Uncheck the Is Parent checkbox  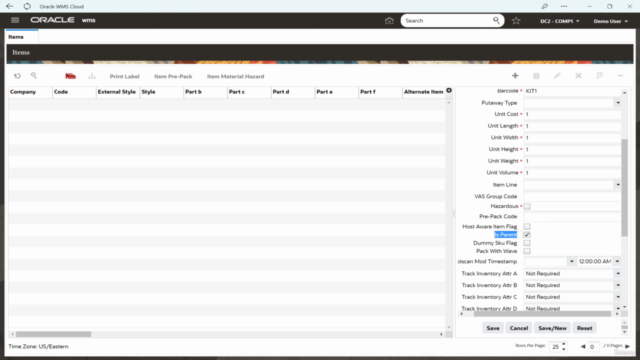pyautogui.click(x=527, y=235)
